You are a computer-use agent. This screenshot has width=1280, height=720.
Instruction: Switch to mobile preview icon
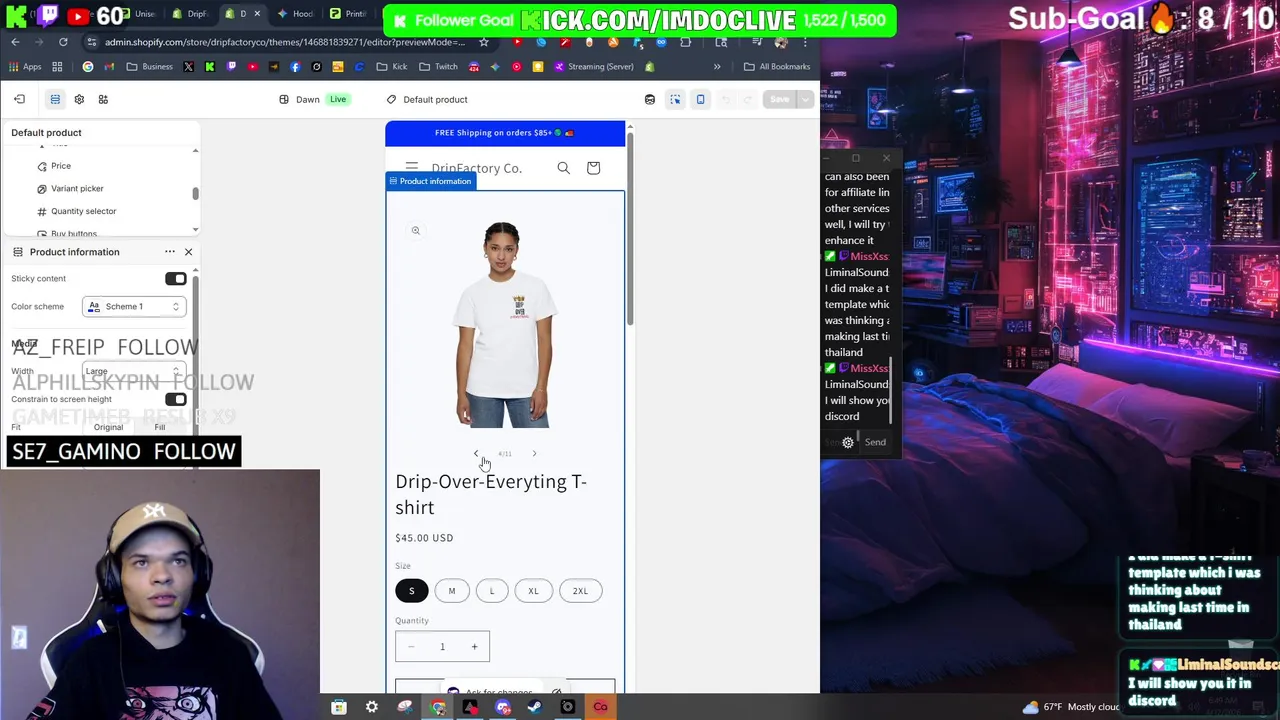click(x=700, y=99)
